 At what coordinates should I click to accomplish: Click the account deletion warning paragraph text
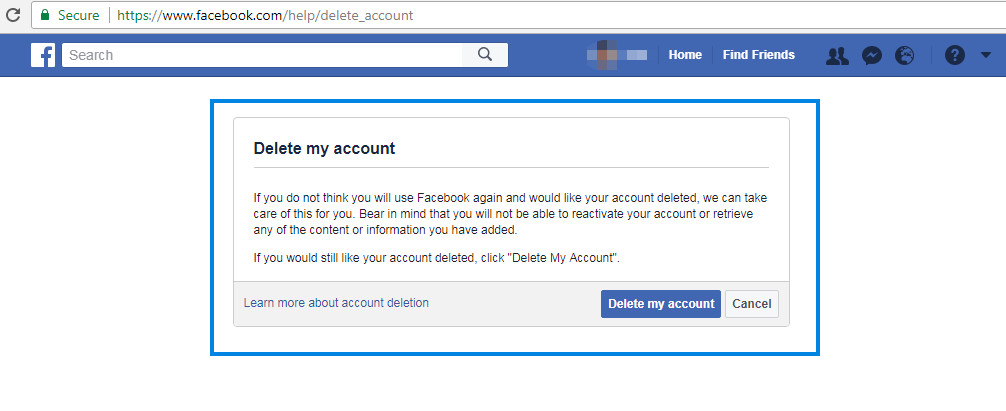click(510, 214)
